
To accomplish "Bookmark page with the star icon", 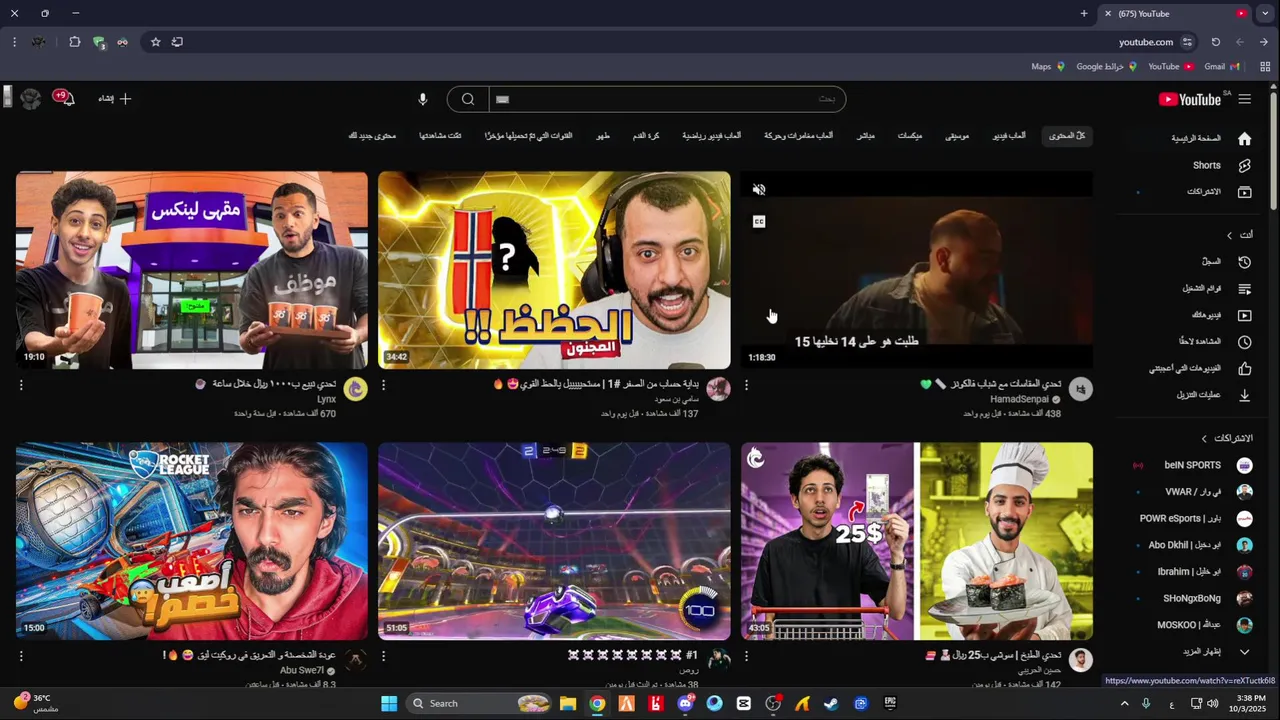I will tap(155, 42).
